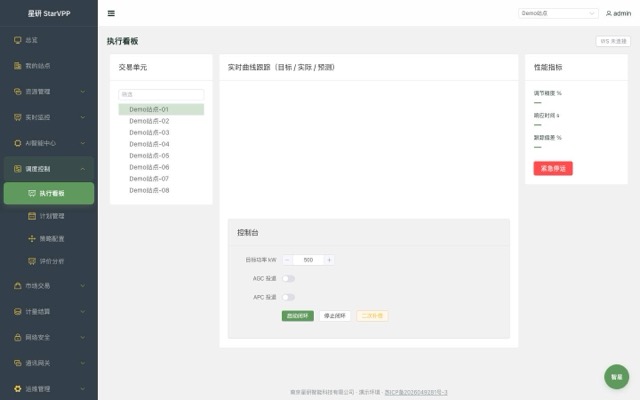The height and width of the screenshot is (400, 640).
Task: Open the green 智星 assistant floating button
Action: pos(616,377)
